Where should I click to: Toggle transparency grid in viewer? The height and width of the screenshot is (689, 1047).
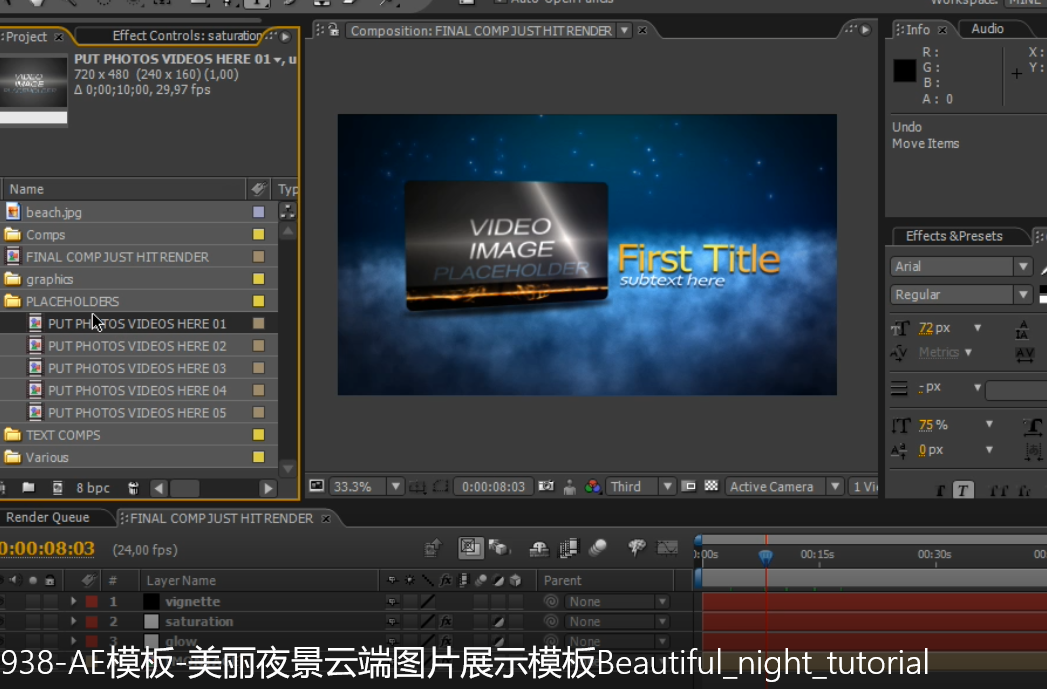[x=711, y=486]
